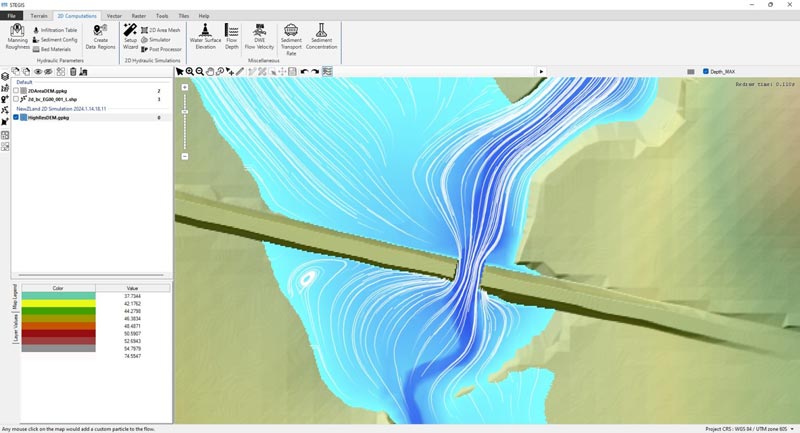Open the Water Surface Elevation tool
The width and height of the screenshot is (800, 433).
pyautogui.click(x=204, y=38)
